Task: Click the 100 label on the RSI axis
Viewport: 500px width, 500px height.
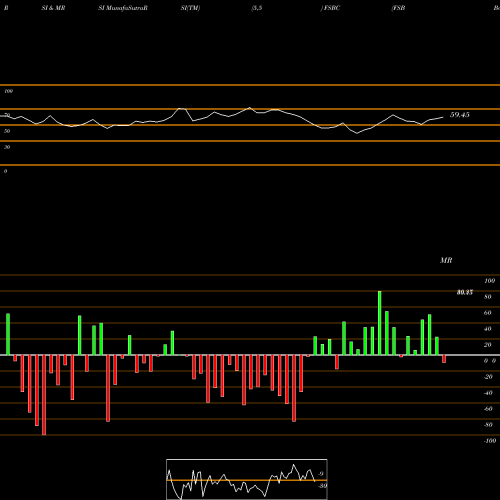Action: pyautogui.click(x=8, y=91)
